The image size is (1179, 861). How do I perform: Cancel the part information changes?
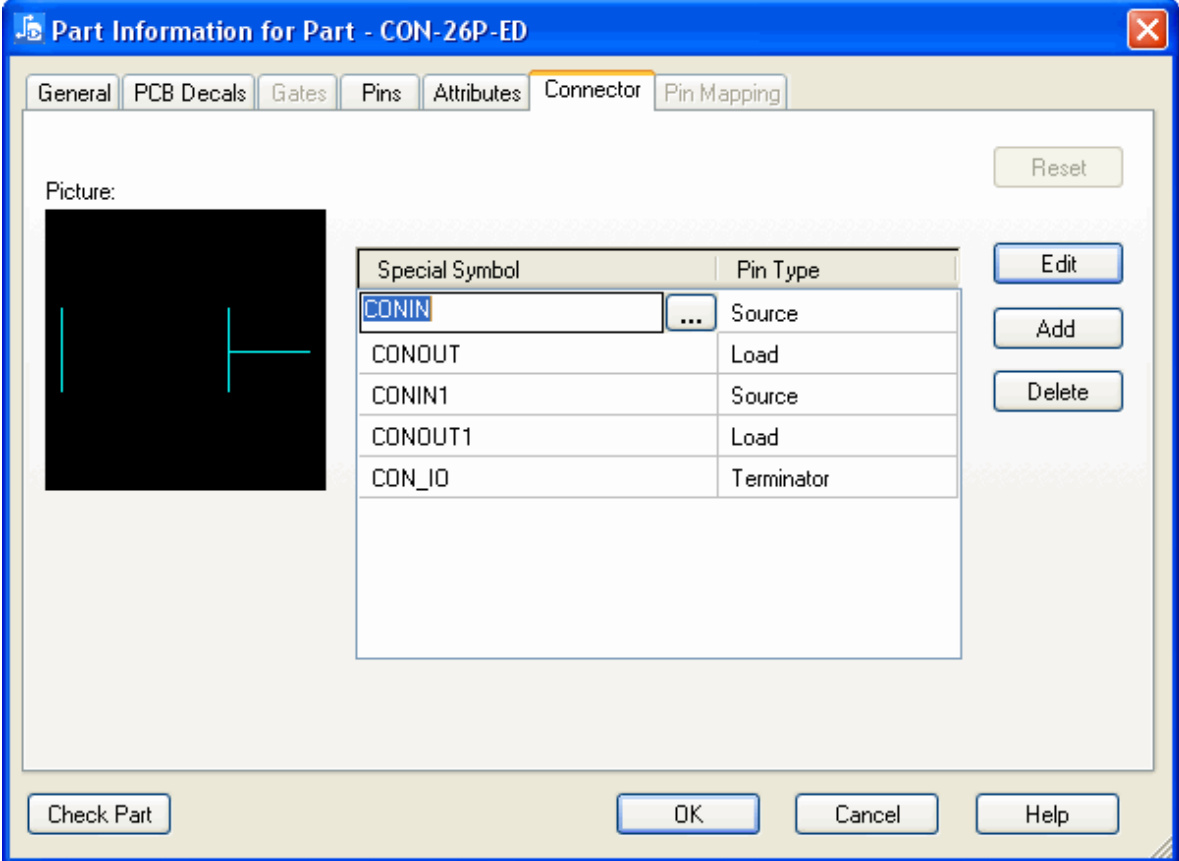click(866, 814)
